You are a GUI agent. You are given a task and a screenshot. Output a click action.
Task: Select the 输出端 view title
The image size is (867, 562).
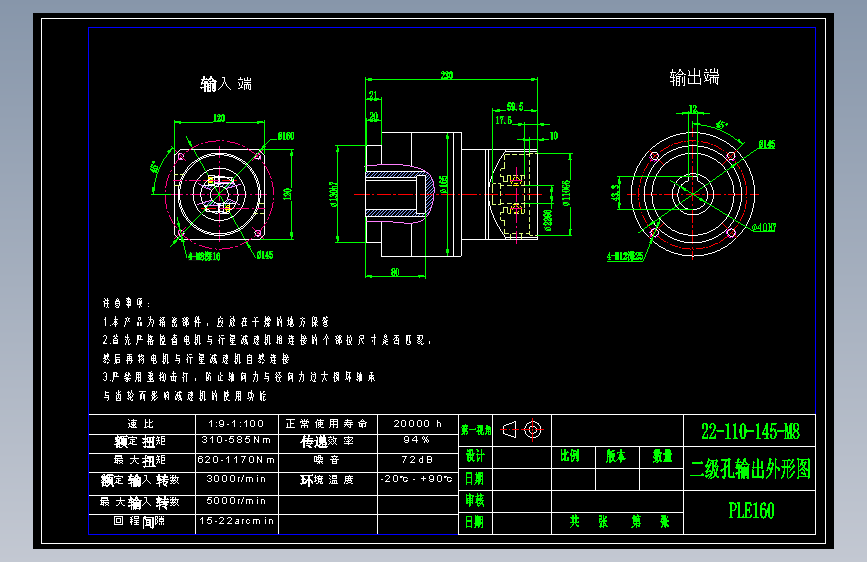coord(694,77)
